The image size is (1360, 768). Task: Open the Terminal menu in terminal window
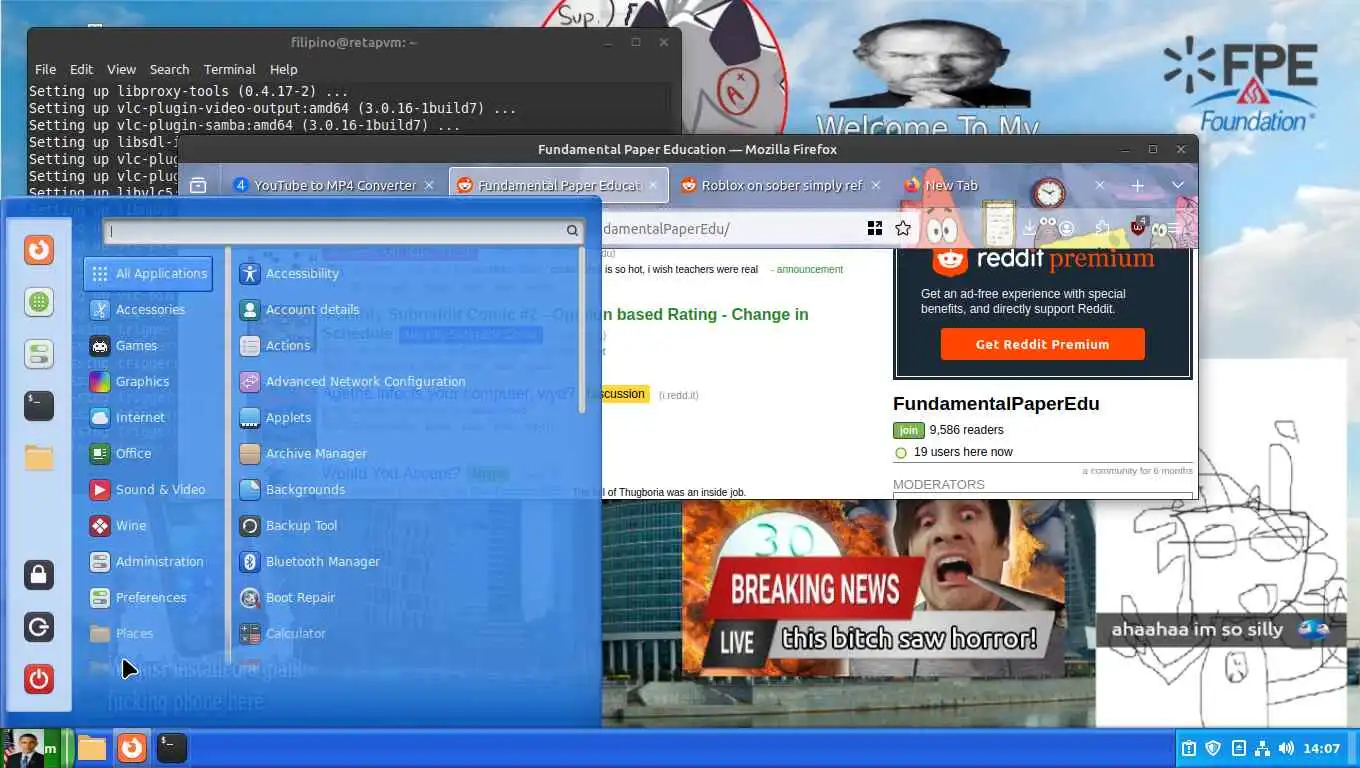229,69
